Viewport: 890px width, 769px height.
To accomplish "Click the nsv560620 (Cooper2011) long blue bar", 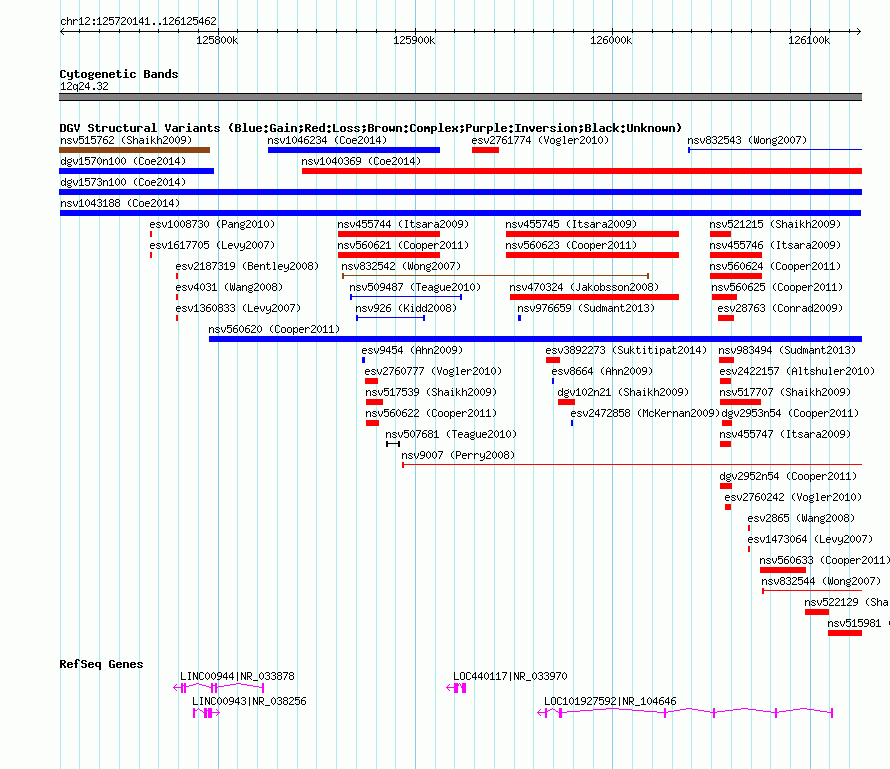I will [x=535, y=339].
